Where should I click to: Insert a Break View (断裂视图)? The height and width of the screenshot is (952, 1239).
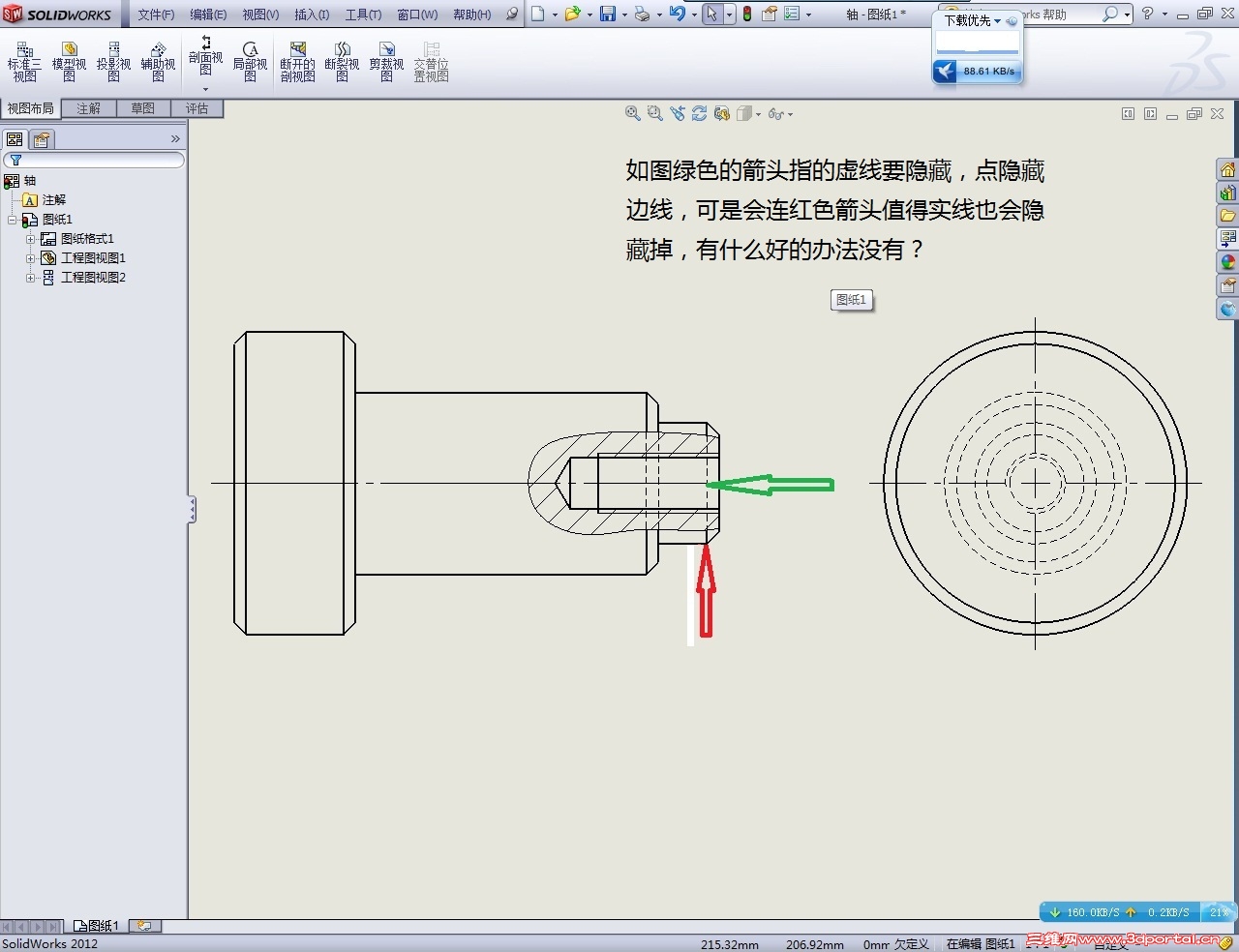coord(342,63)
